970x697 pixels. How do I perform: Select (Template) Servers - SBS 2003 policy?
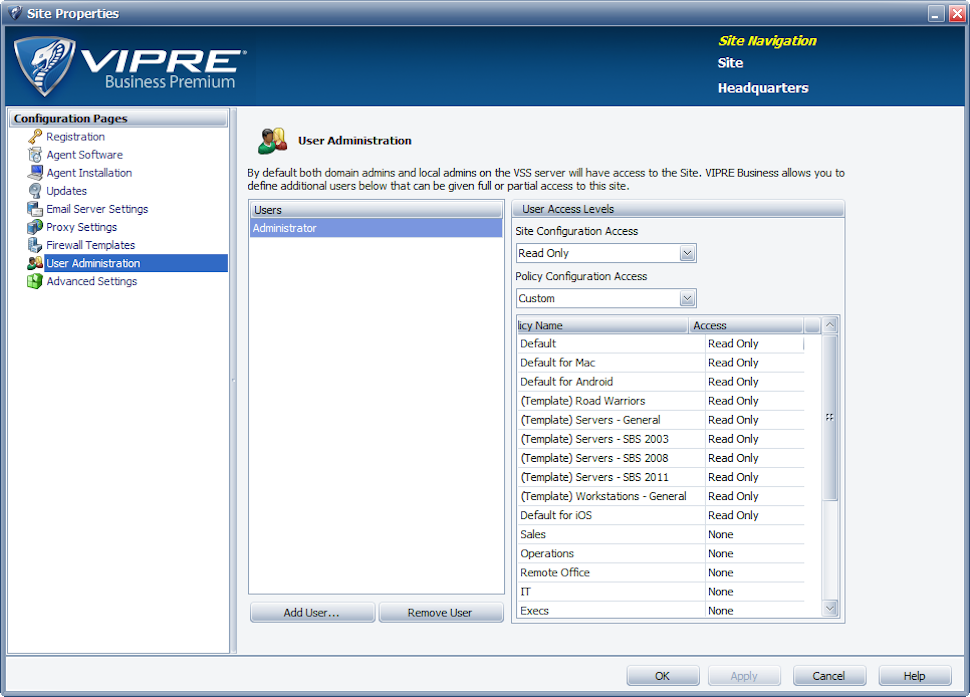(x=661, y=439)
